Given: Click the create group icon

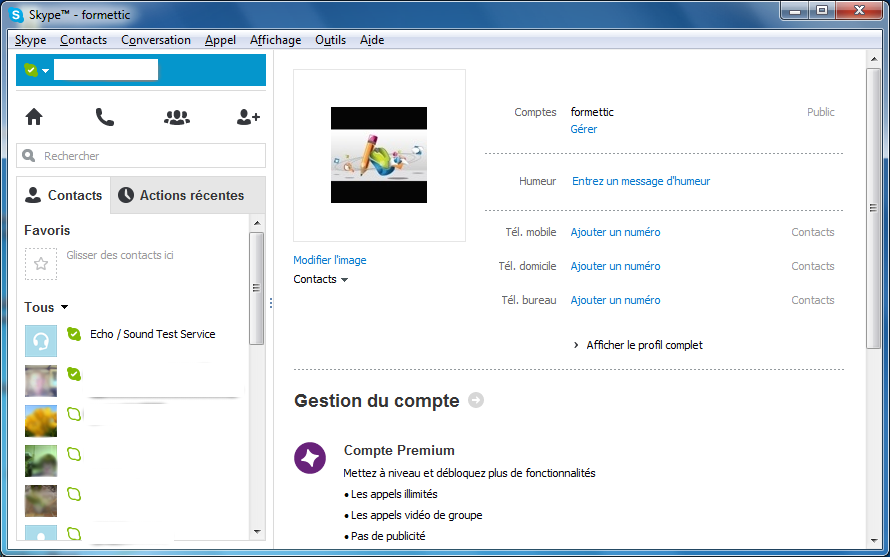Looking at the screenshot, I should point(177,117).
